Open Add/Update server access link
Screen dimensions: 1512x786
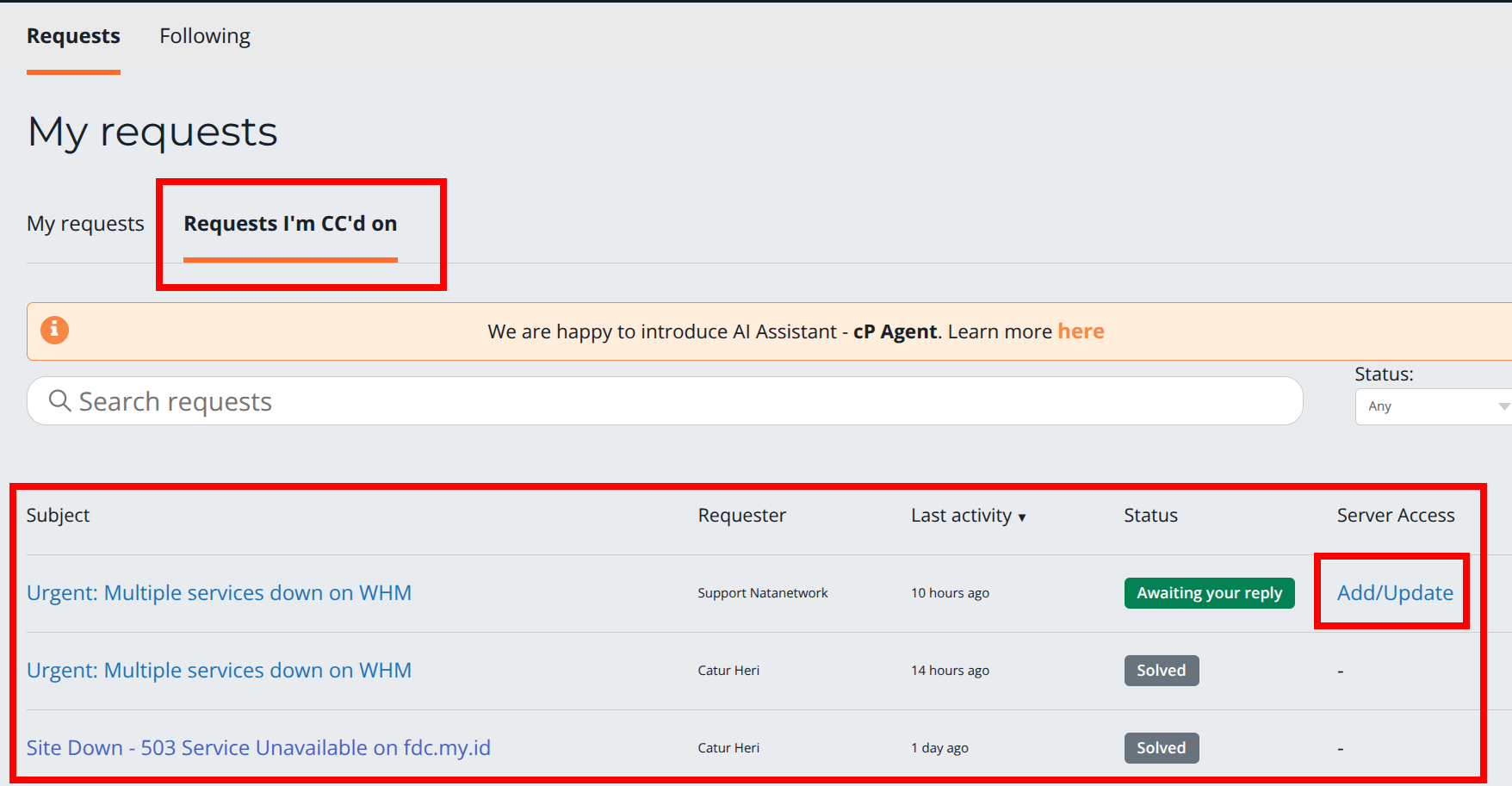point(1392,592)
